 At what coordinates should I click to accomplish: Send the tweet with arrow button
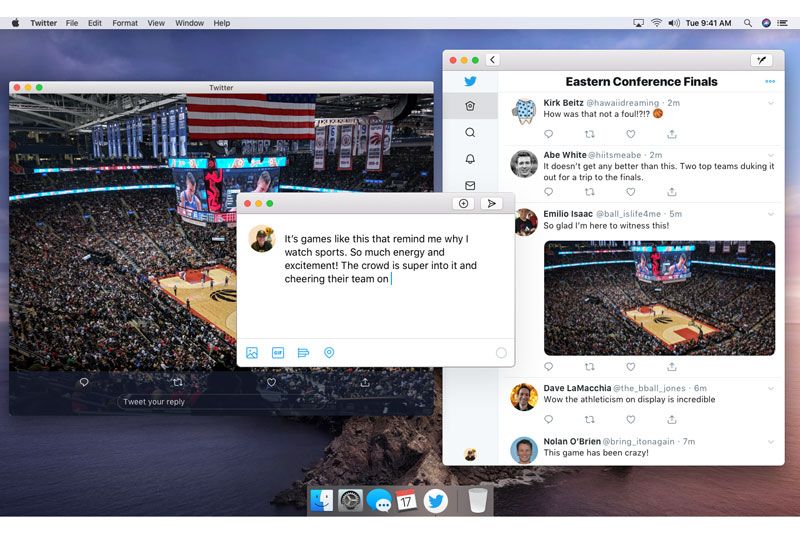tap(491, 204)
